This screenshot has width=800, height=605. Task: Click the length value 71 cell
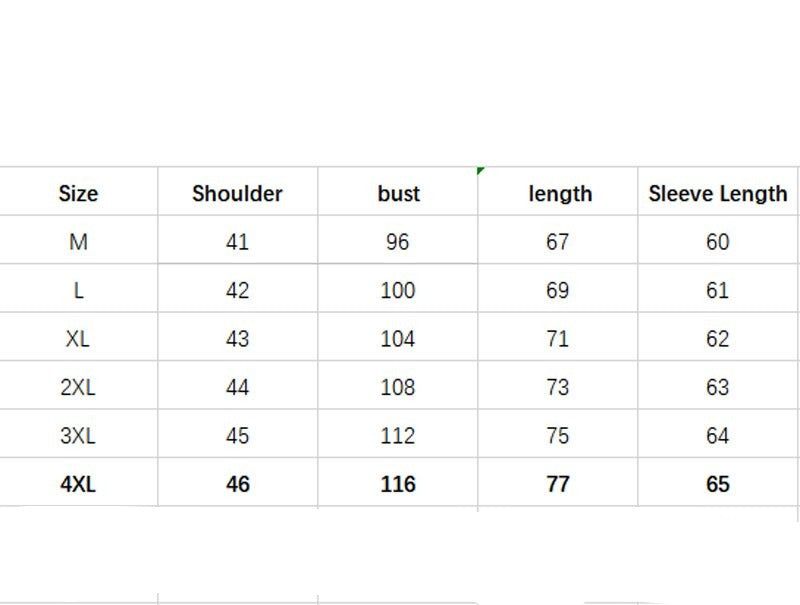point(558,339)
